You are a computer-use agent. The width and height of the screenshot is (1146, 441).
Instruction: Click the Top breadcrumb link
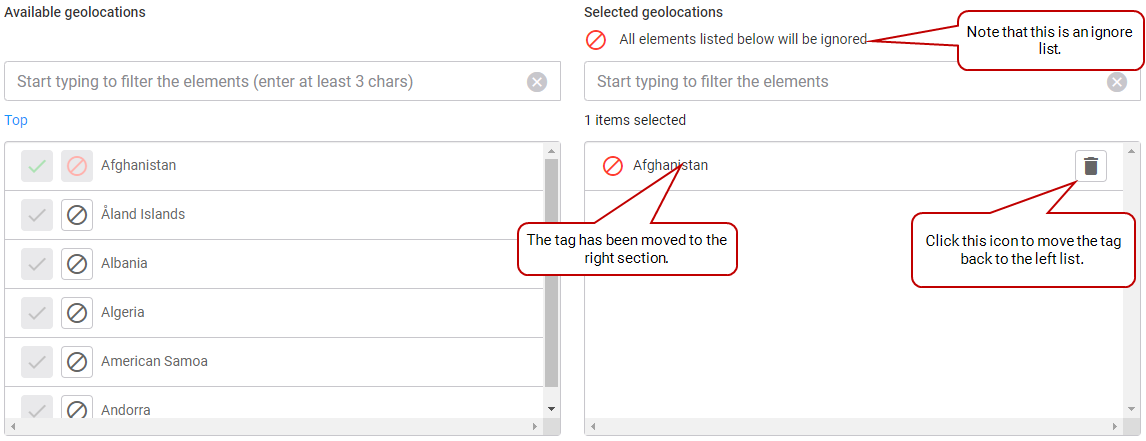coord(16,120)
